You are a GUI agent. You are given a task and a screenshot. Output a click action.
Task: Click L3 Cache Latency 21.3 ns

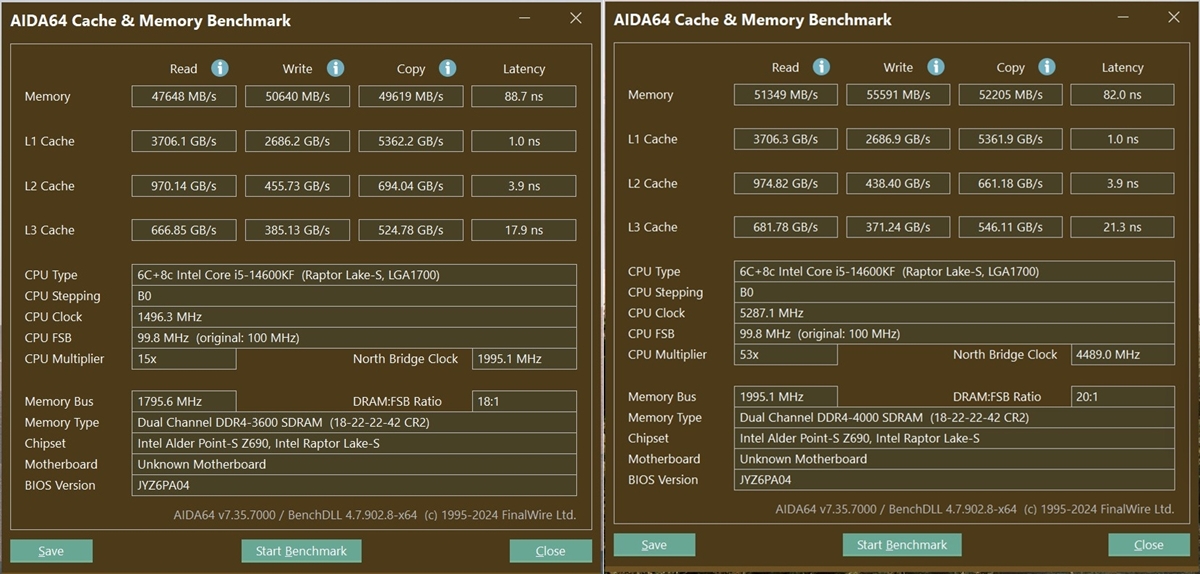pos(1123,227)
